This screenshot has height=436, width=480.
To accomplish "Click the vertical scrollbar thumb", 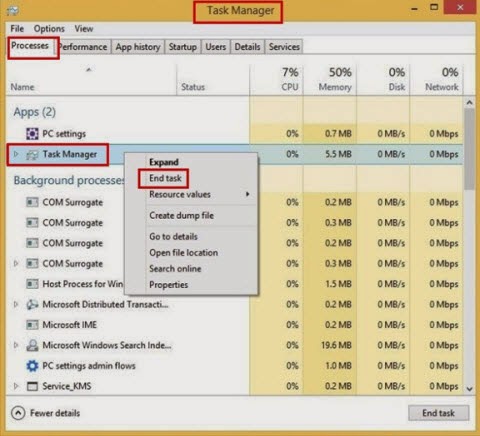I will [x=469, y=149].
